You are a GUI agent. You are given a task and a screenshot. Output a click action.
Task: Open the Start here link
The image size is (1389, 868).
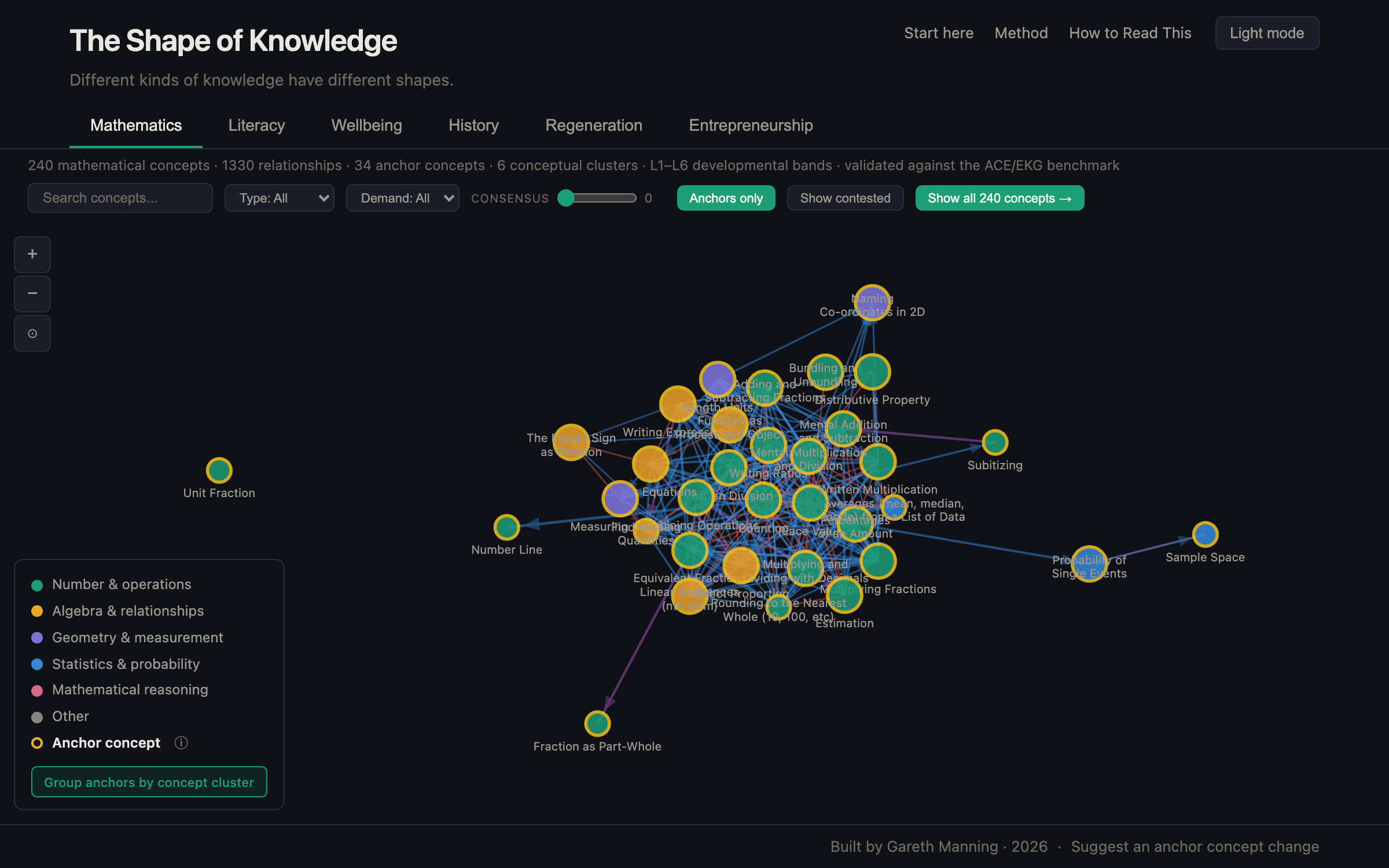[939, 33]
